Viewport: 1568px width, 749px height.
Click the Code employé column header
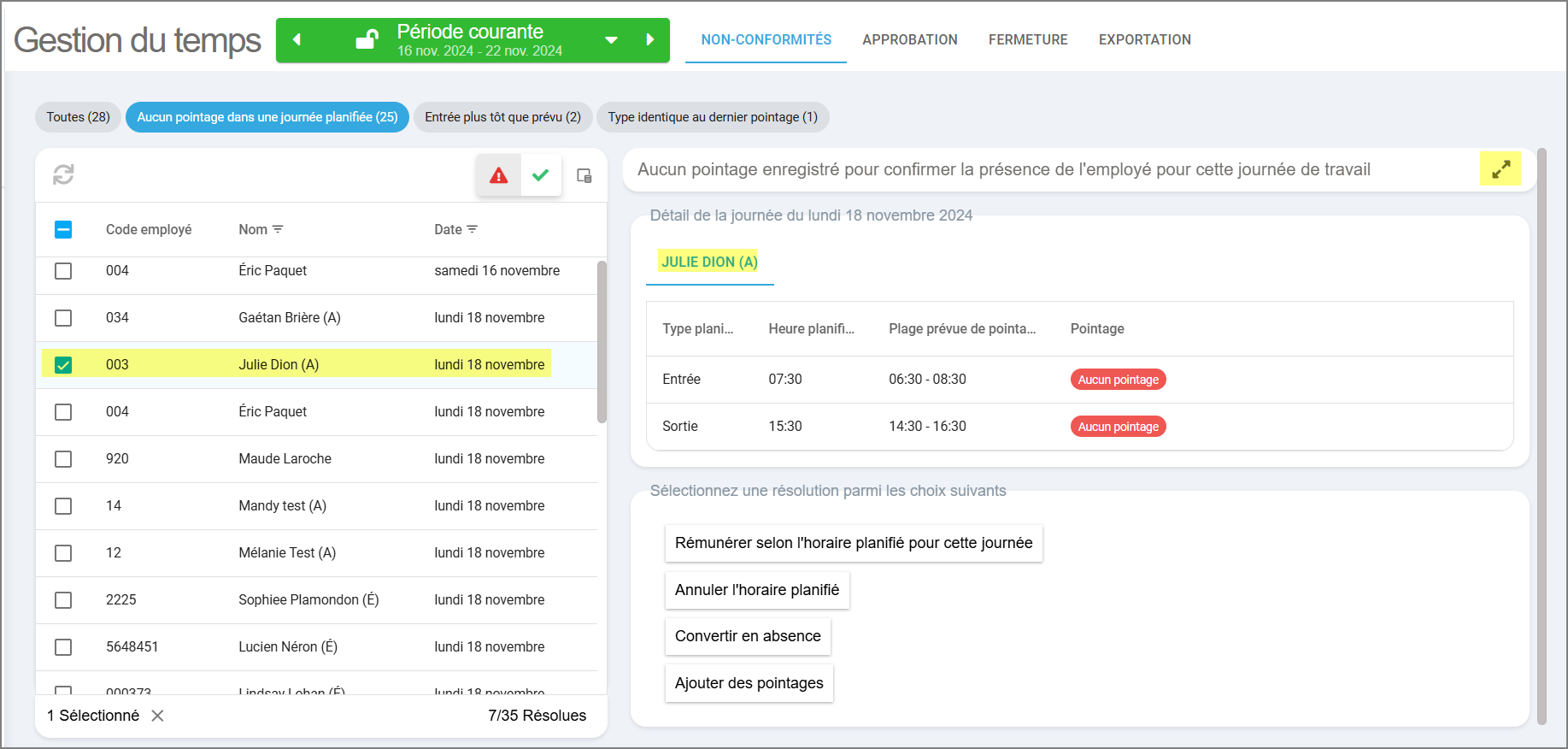tap(149, 229)
